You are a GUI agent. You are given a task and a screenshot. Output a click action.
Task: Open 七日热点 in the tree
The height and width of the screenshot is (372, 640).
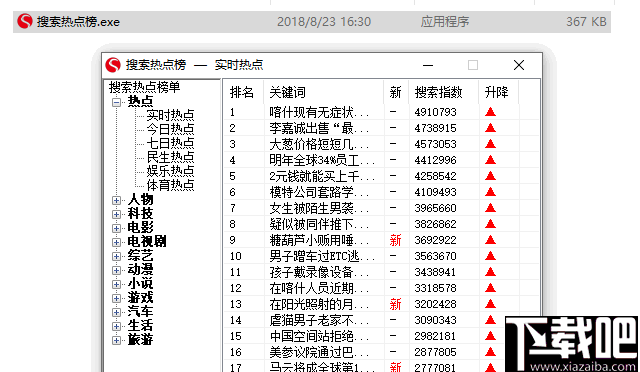(170, 143)
